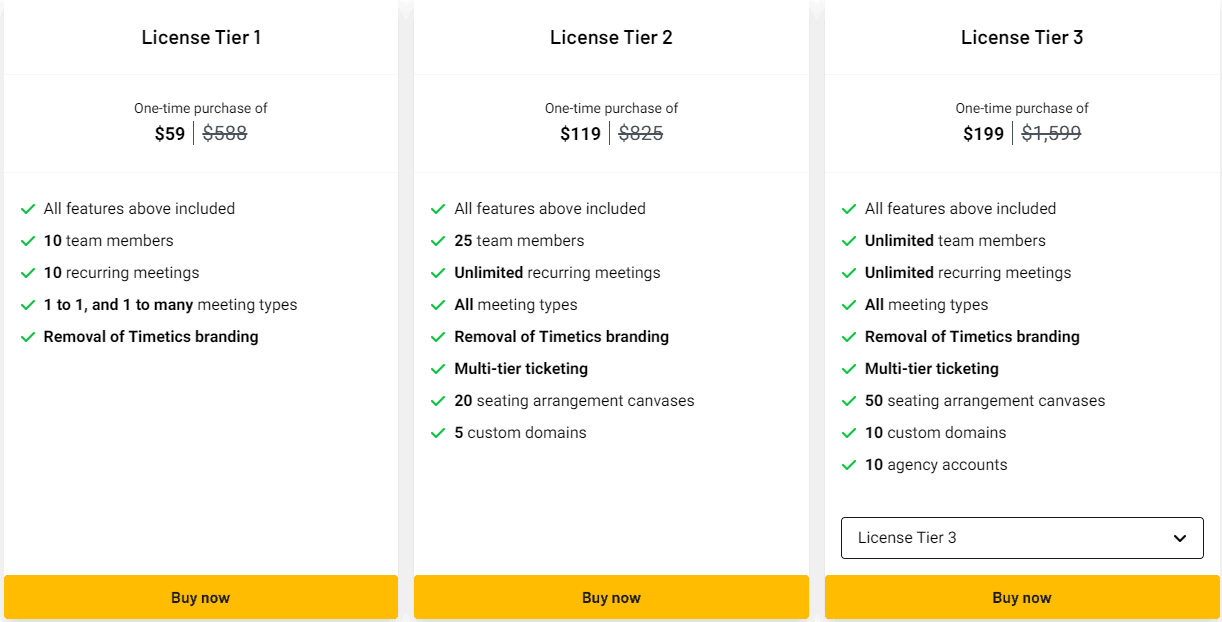Click the checkmark beside "10 agency accounts"
The height and width of the screenshot is (622, 1222).
pyautogui.click(x=849, y=464)
